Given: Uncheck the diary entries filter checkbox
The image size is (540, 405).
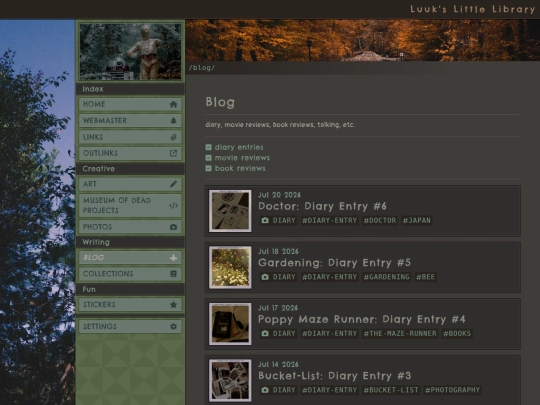Looking at the screenshot, I should pyautogui.click(x=208, y=147).
